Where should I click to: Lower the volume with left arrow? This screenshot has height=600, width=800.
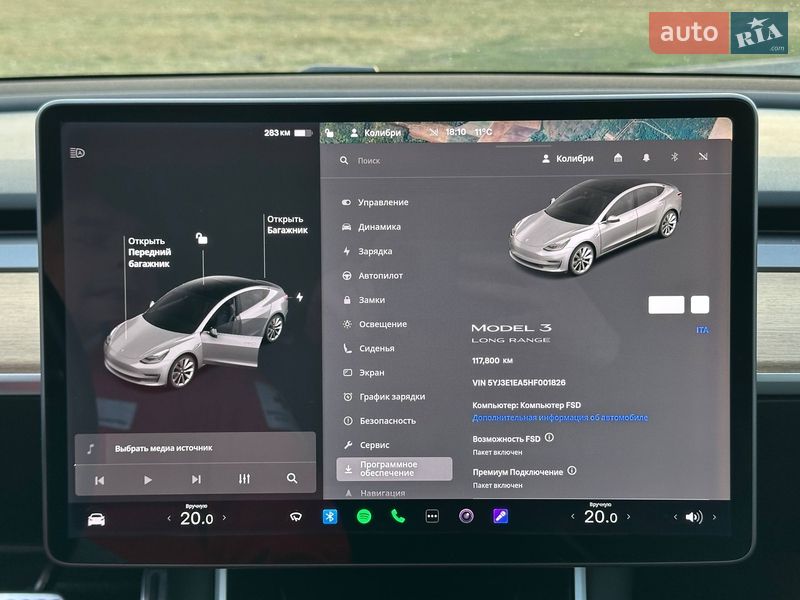click(x=676, y=517)
